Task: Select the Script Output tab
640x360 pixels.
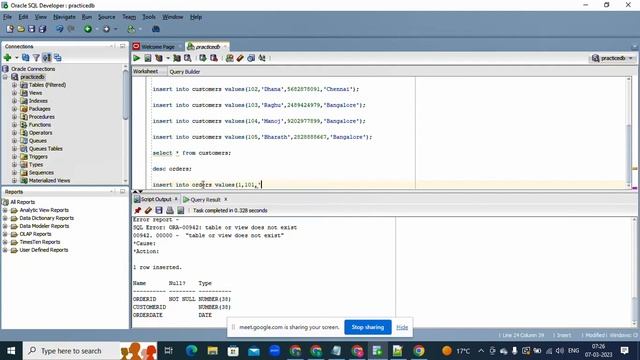Action: (x=156, y=199)
